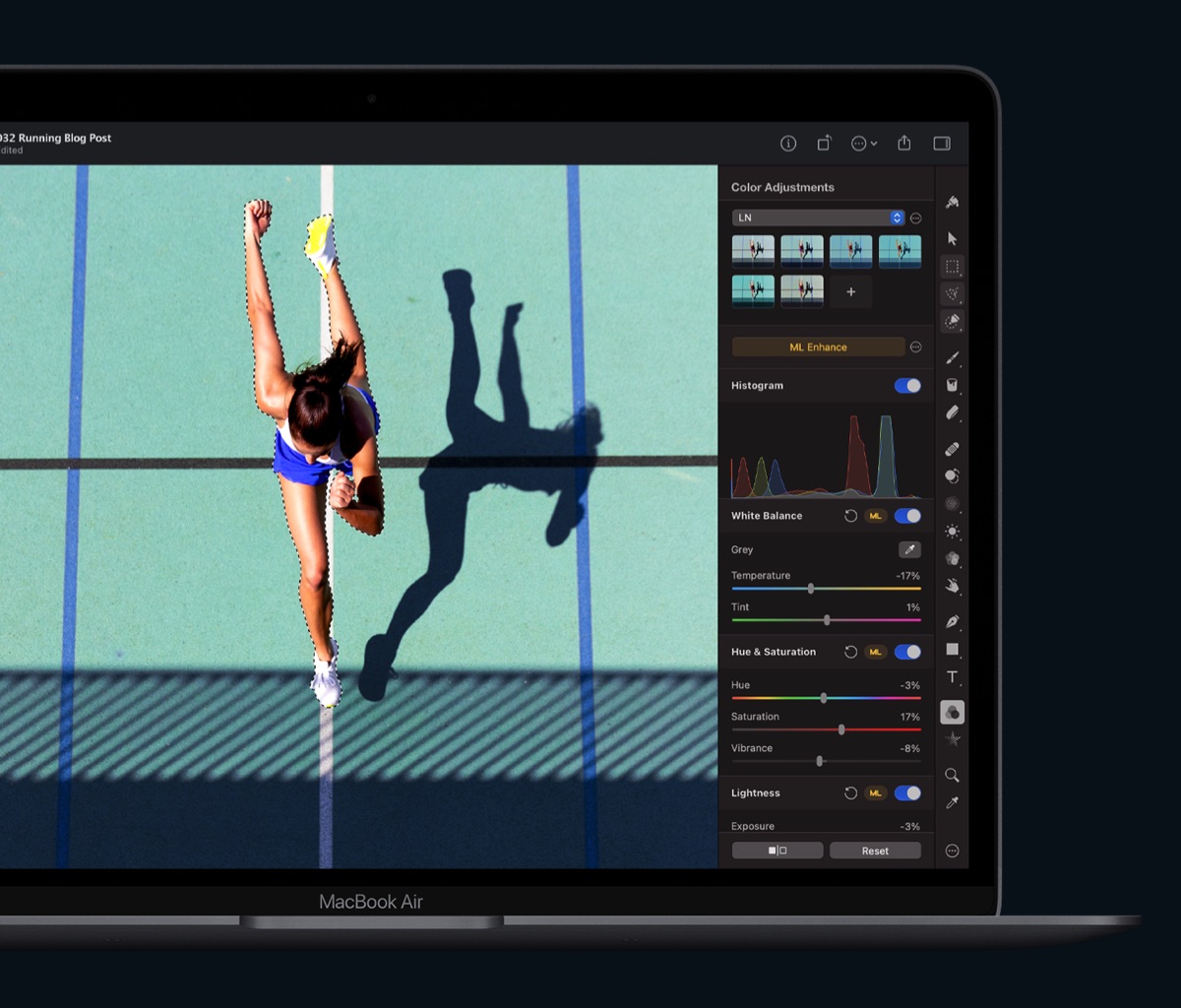Click the Tint slider handle
The height and width of the screenshot is (1008, 1181).
click(827, 620)
